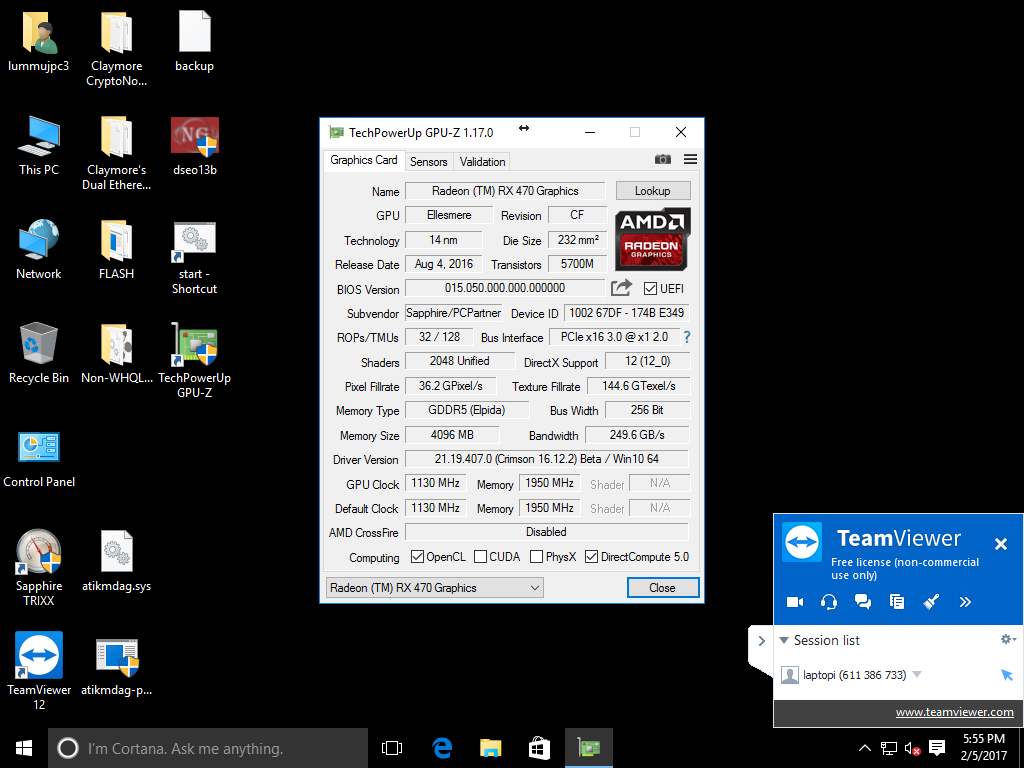Open File Explorer from taskbar

tap(490, 748)
